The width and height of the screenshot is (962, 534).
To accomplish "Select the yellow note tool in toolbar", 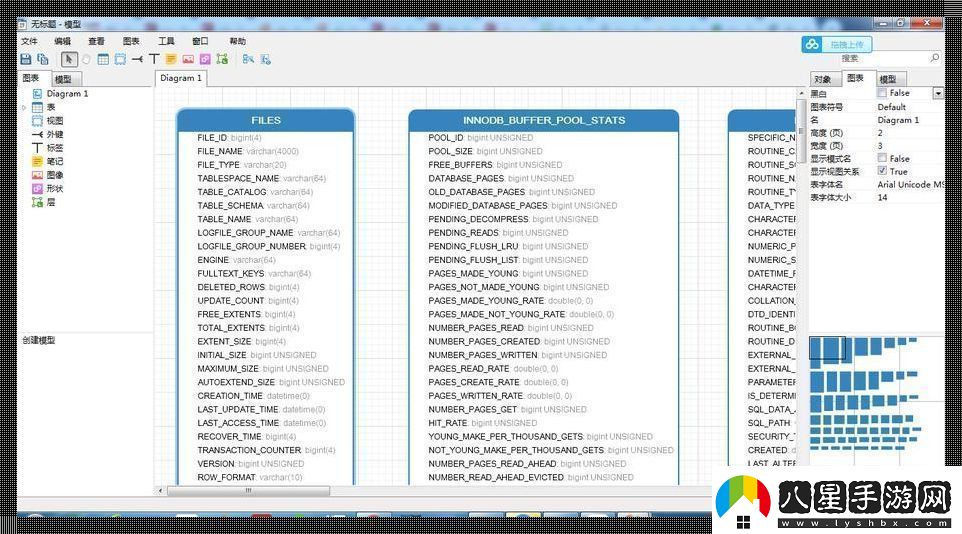I will tap(171, 59).
